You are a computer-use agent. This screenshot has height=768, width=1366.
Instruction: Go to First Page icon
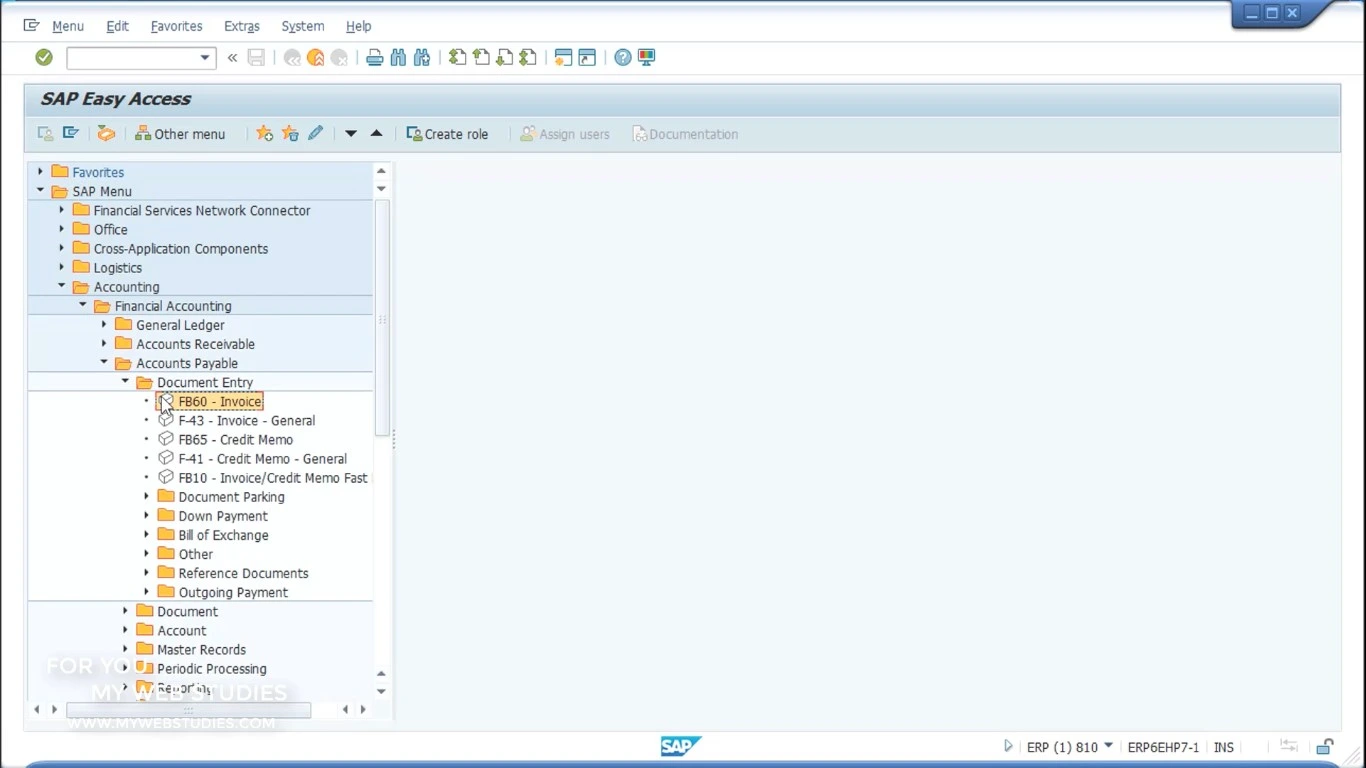tap(457, 58)
